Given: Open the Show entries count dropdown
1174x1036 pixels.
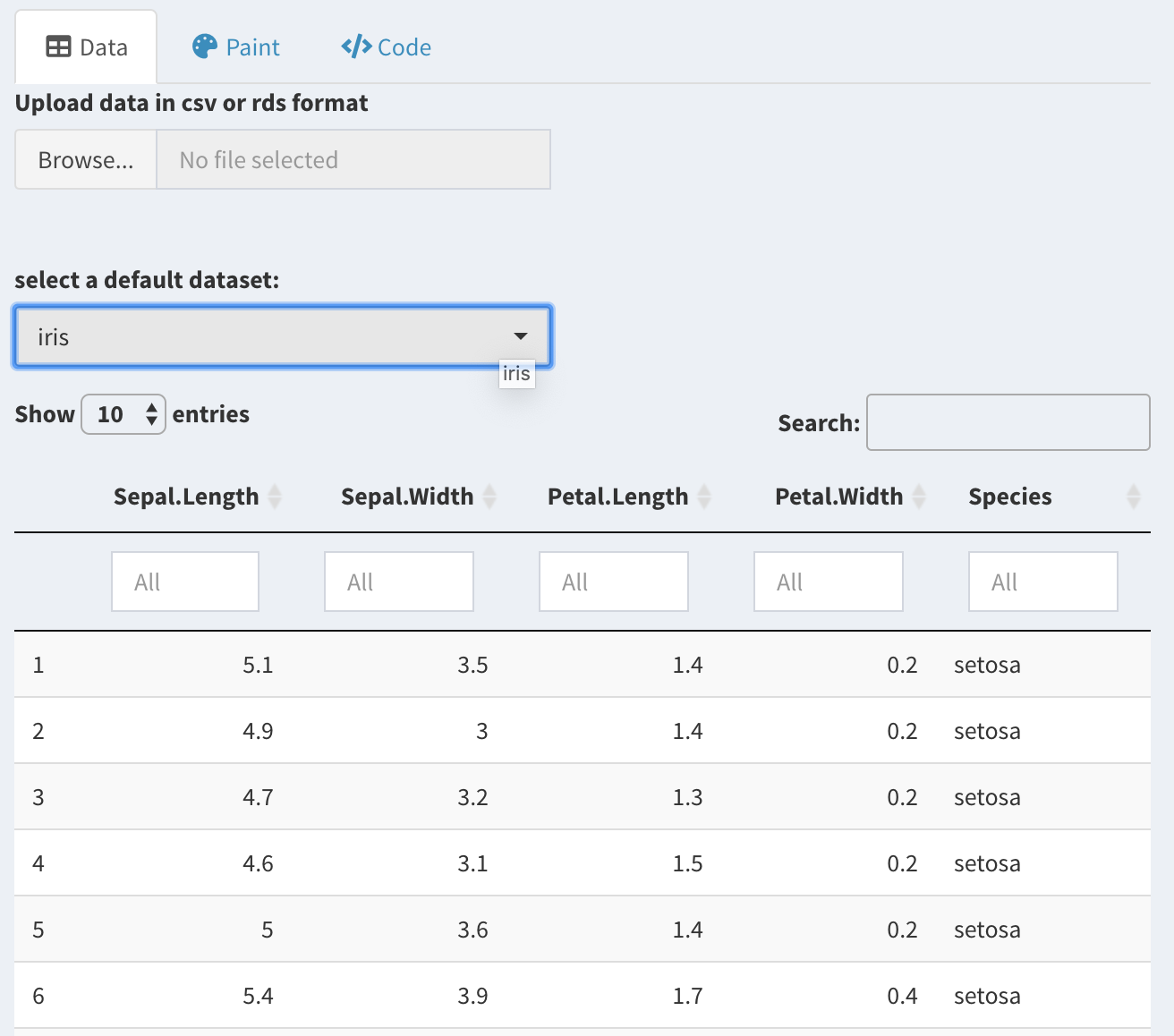Looking at the screenshot, I should 123,414.
